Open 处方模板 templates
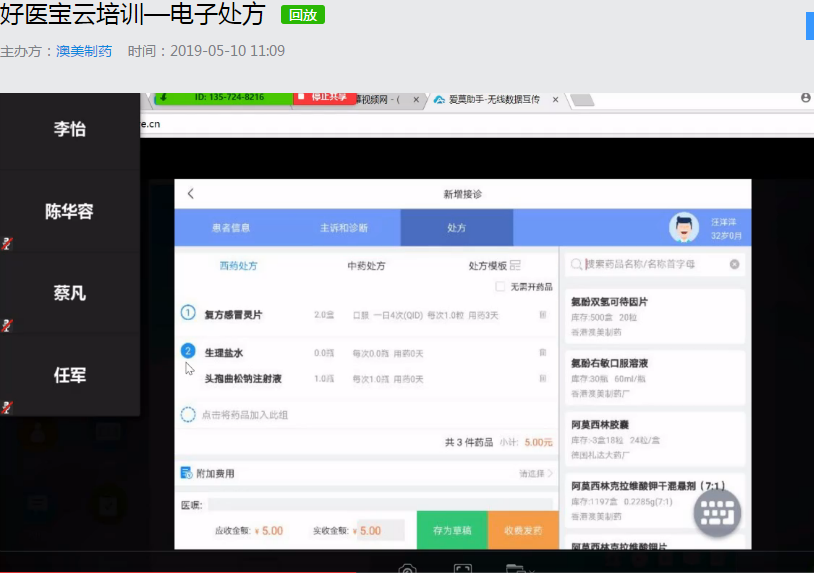 pyautogui.click(x=487, y=266)
